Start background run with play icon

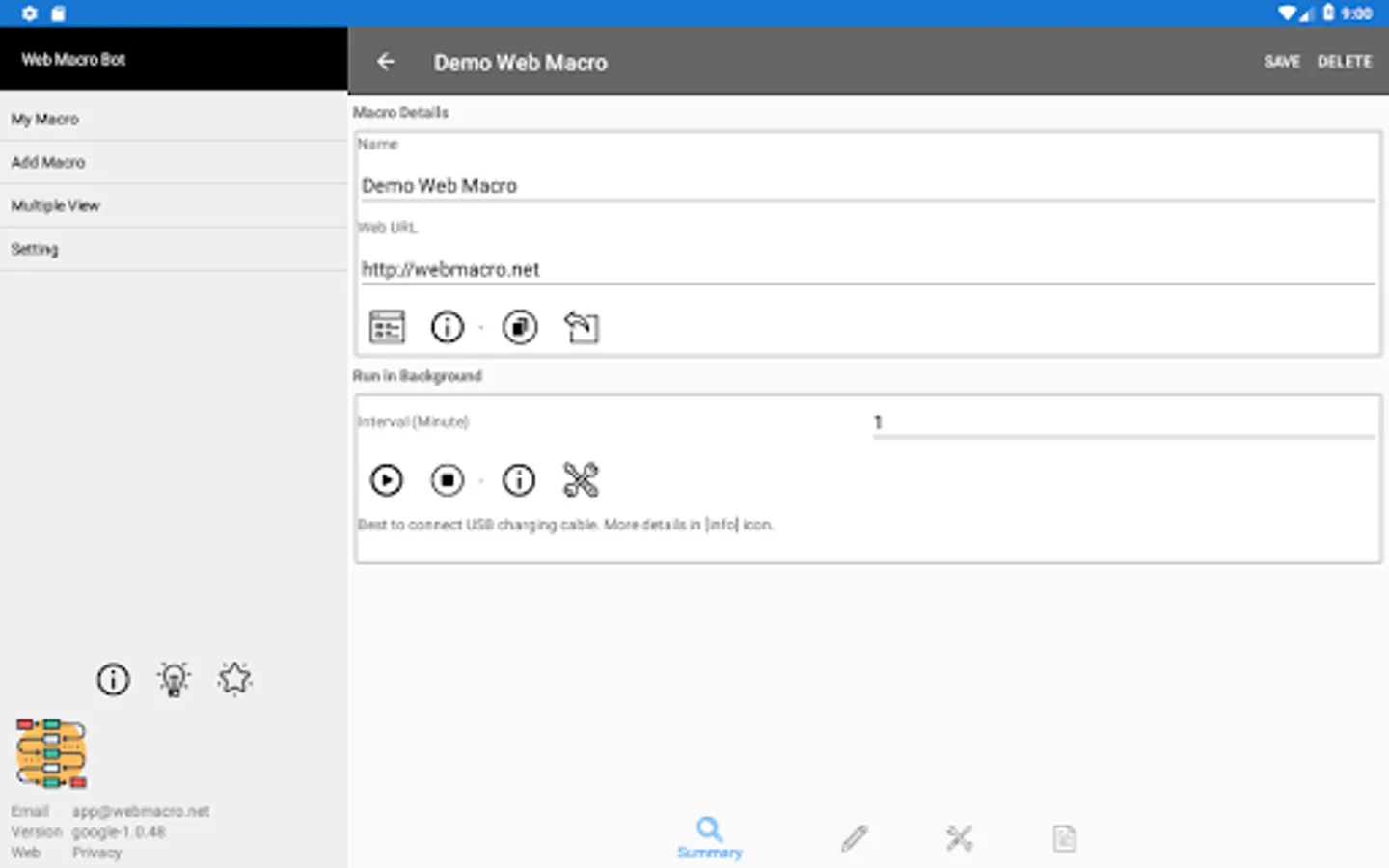387,480
